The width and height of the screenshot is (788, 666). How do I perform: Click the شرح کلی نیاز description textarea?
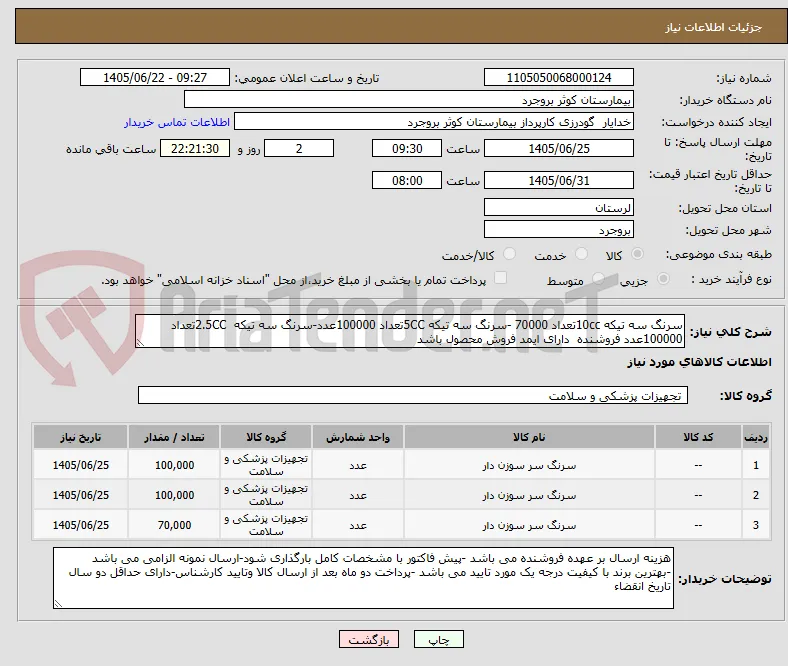pos(410,331)
